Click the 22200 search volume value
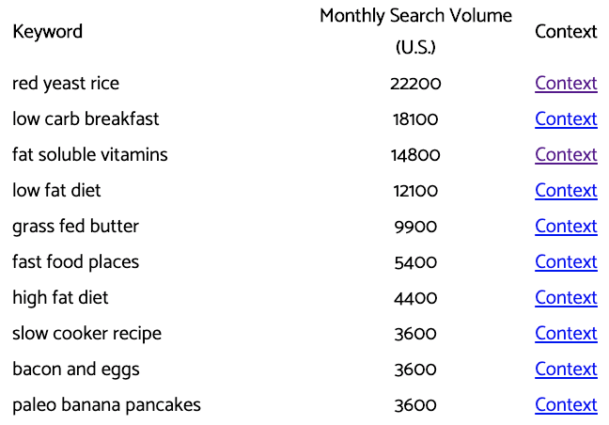This screenshot has width=609, height=425. coord(415,83)
